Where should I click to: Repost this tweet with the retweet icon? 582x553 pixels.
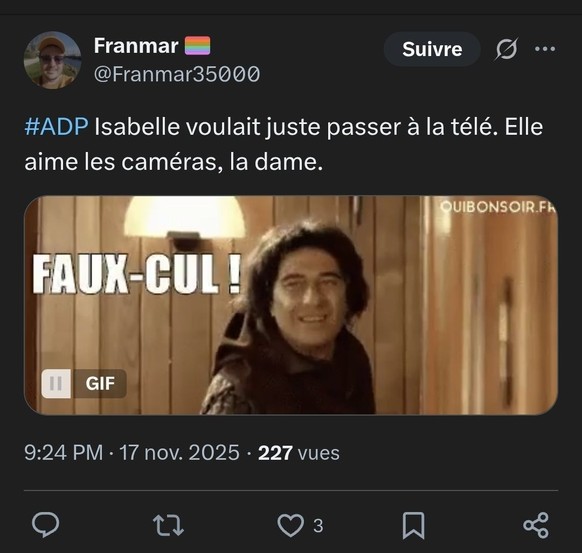point(168,526)
